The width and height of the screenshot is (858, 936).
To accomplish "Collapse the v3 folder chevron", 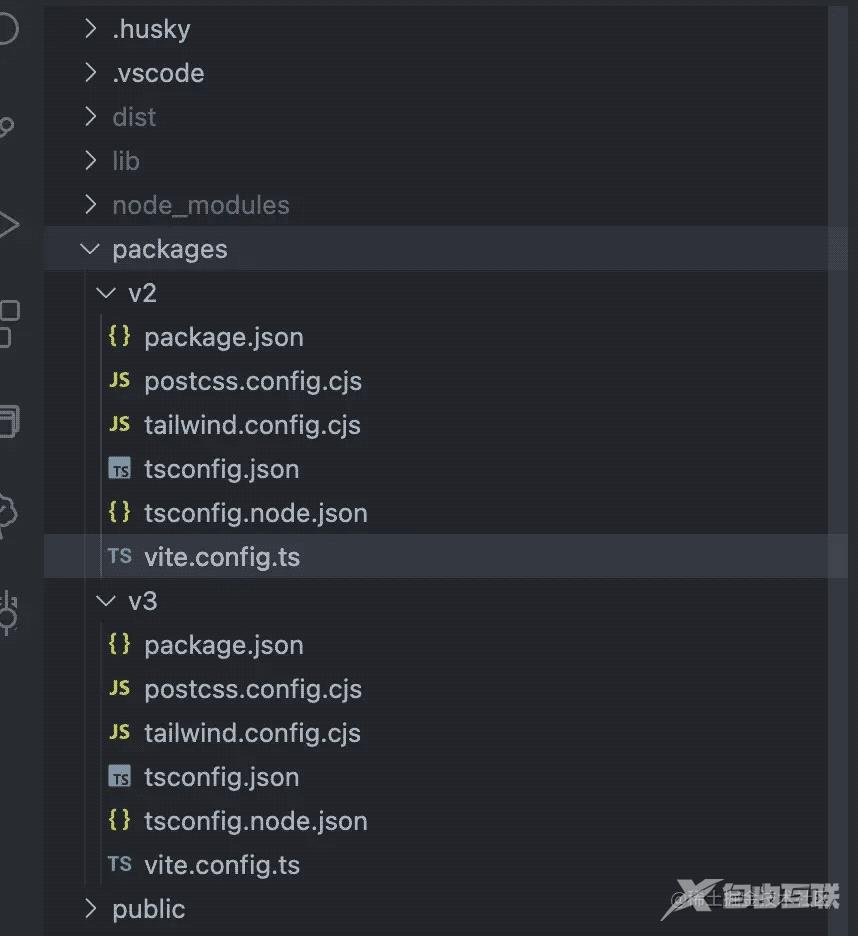I will tap(106, 601).
